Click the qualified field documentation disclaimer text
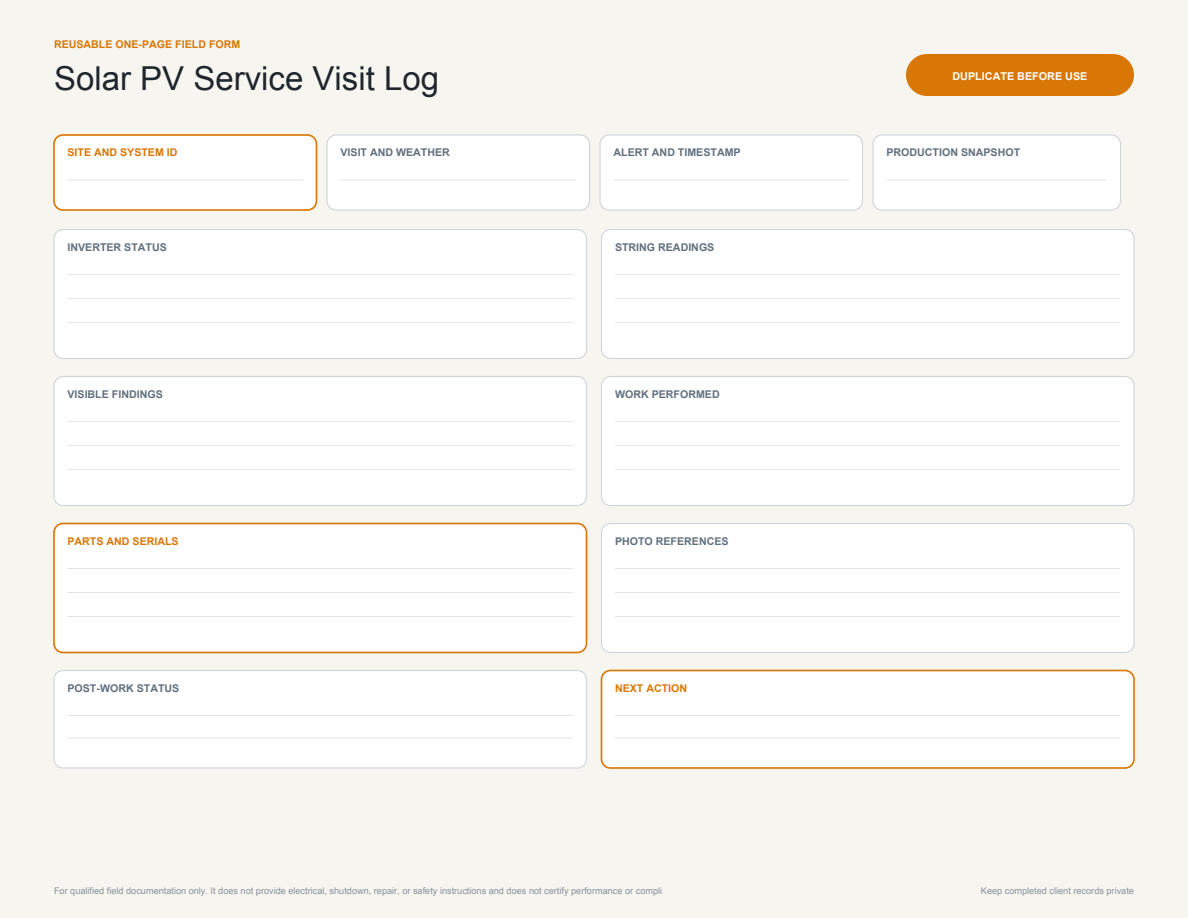The image size is (1188, 918). pos(358,891)
